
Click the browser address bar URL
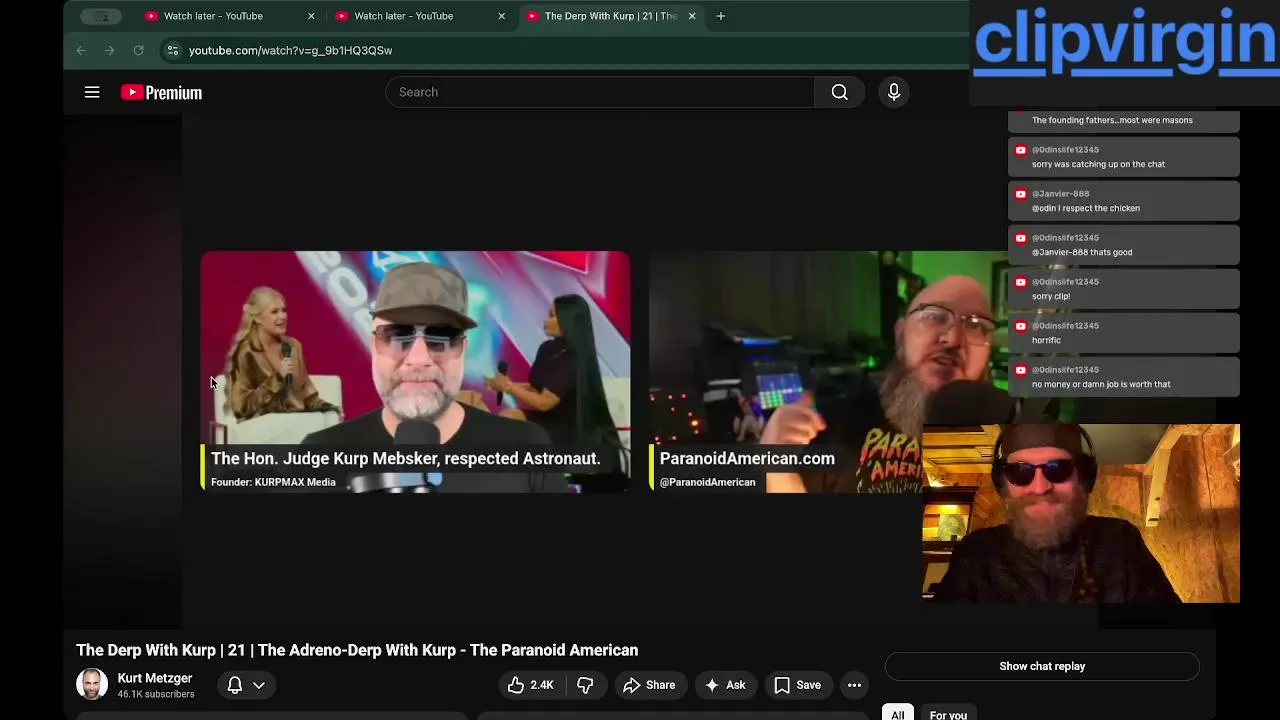tap(290, 50)
